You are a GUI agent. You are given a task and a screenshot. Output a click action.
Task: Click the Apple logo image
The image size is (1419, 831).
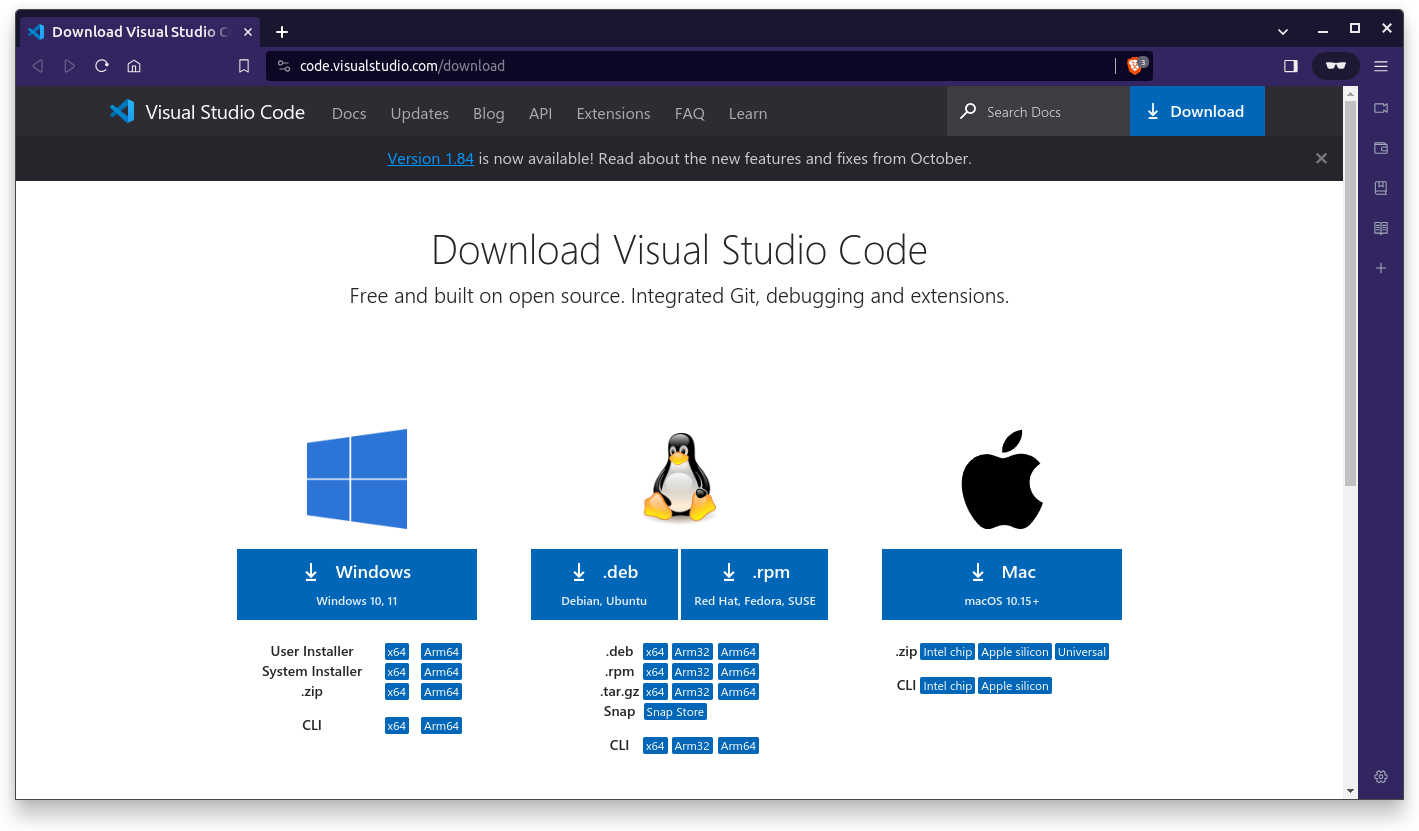pos(1002,480)
